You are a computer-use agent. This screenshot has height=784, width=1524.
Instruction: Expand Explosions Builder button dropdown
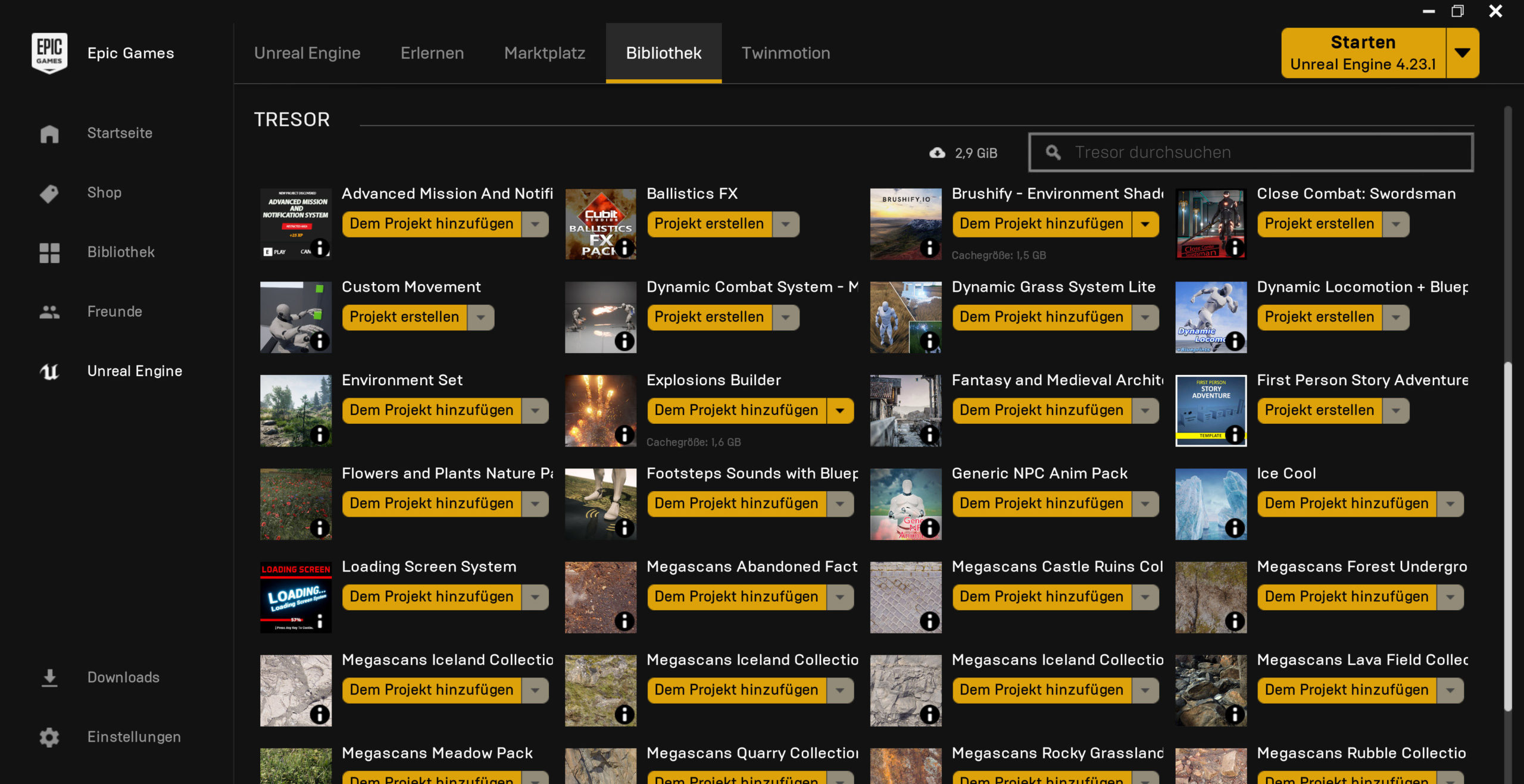[x=840, y=411]
